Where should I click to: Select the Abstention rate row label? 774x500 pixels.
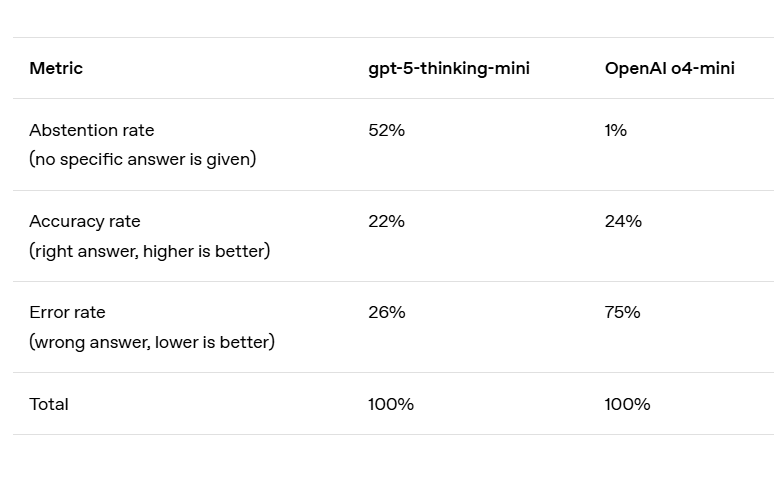pos(92,130)
